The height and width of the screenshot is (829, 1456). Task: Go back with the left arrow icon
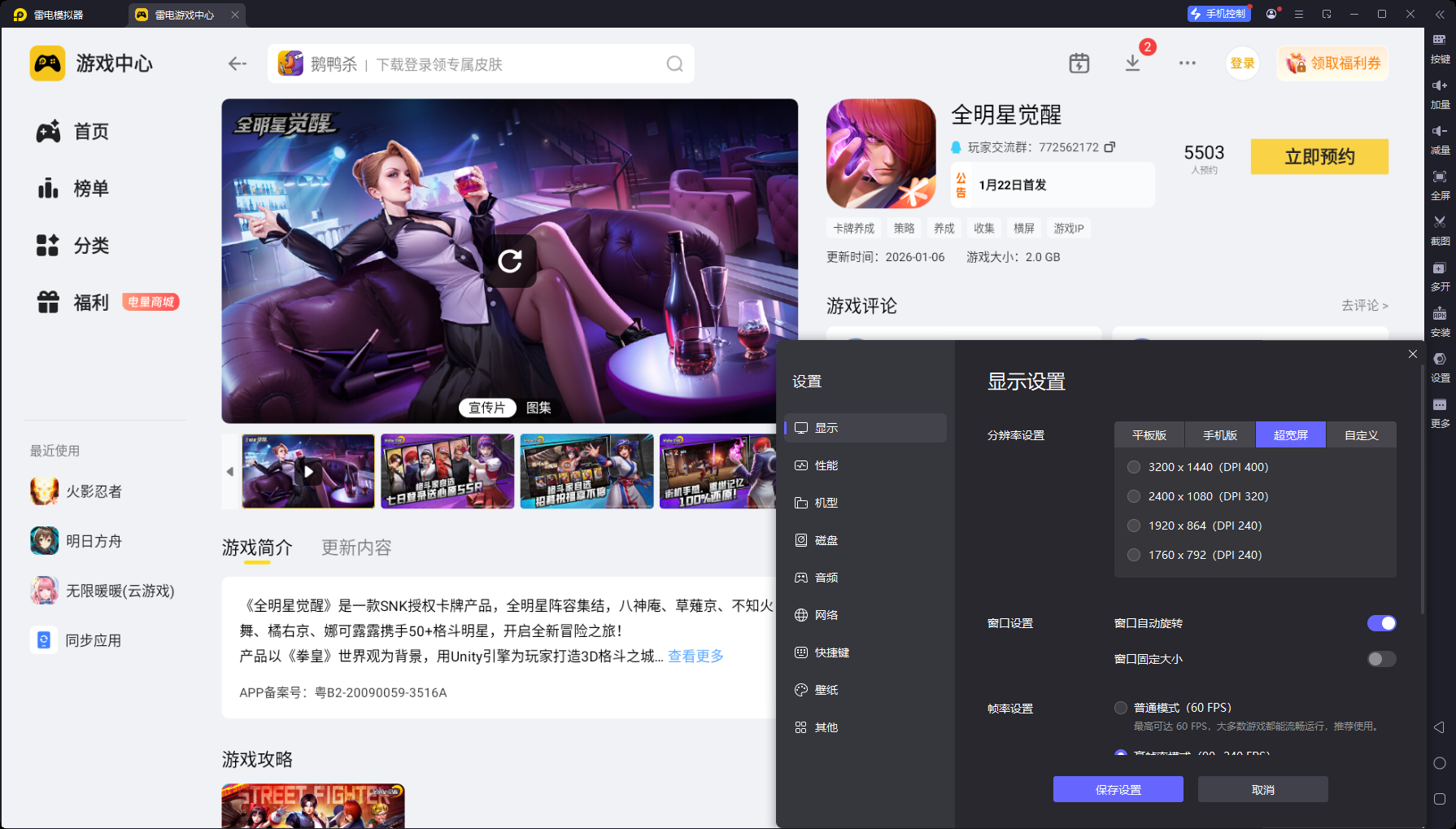click(237, 63)
